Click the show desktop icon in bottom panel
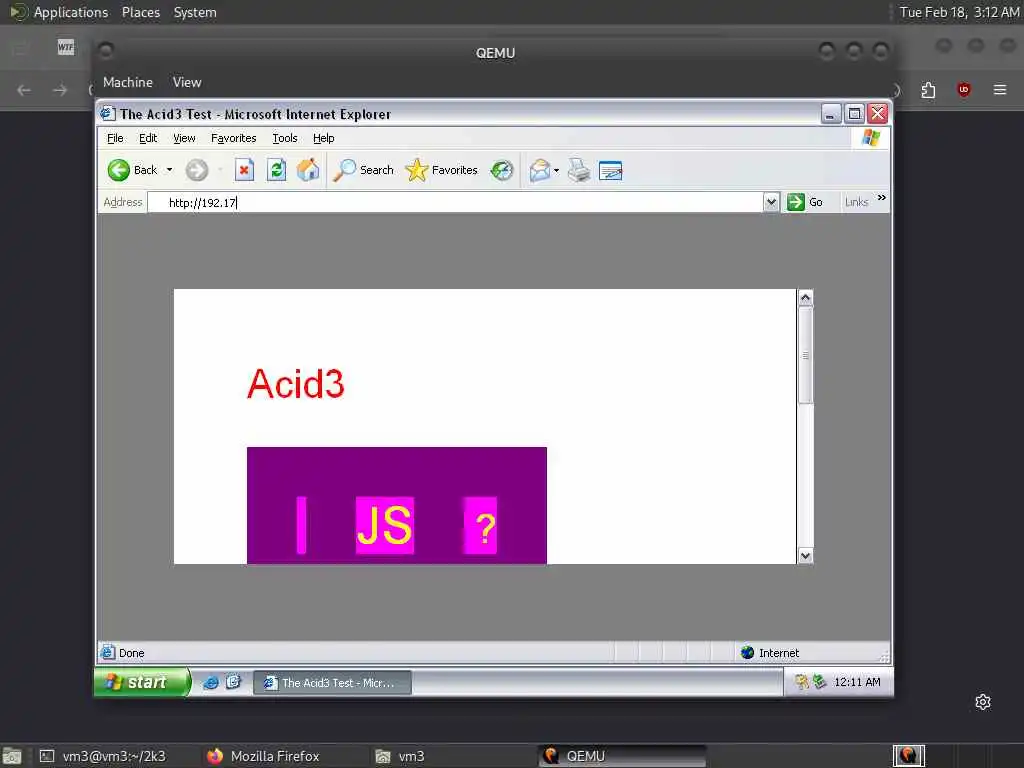Screen dimensions: 1024x768 [x=12, y=756]
